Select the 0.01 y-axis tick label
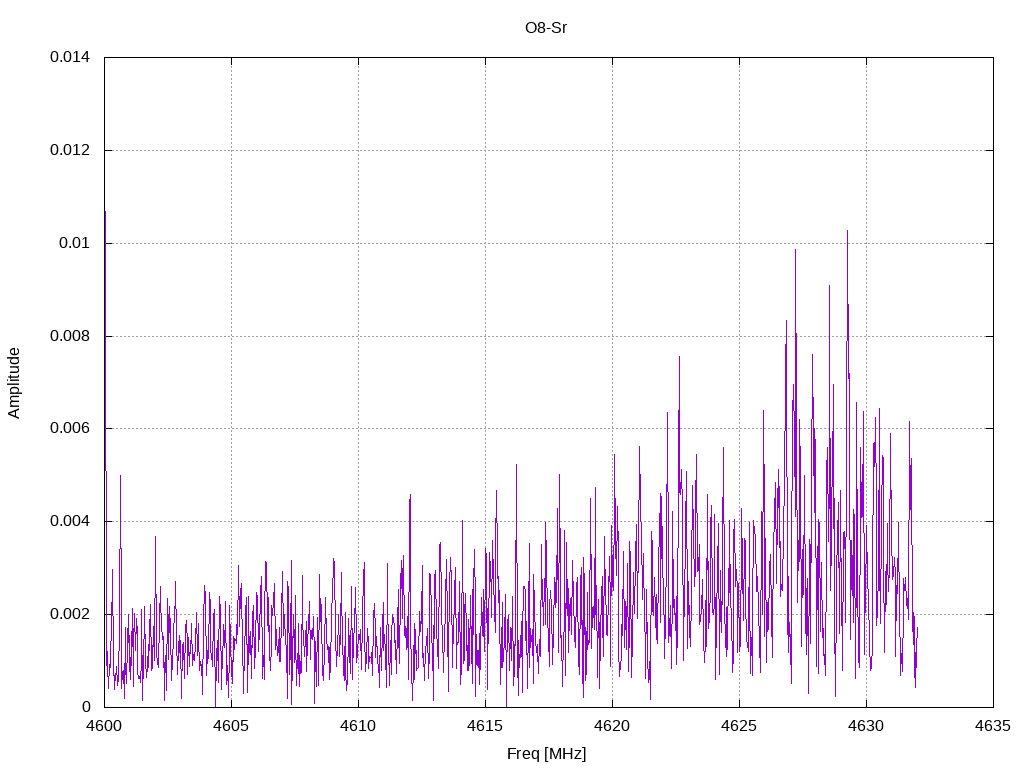Image resolution: width=1024 pixels, height=768 pixels. pos(74,243)
